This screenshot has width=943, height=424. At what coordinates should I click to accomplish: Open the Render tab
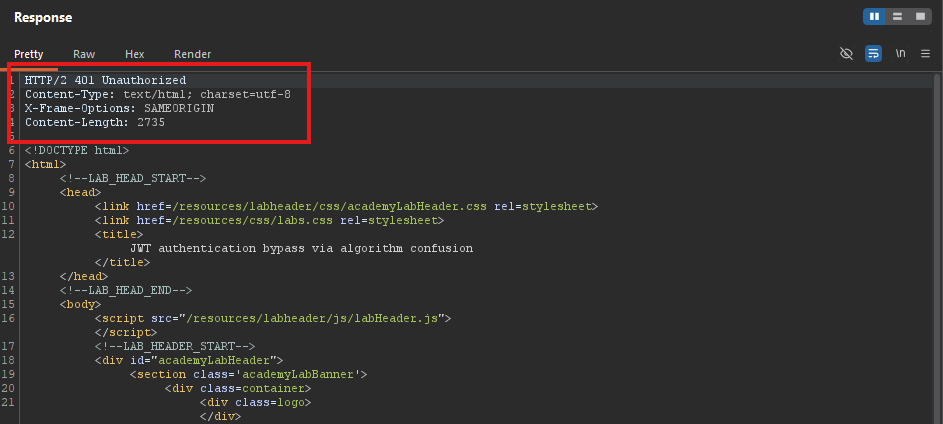tap(192, 54)
